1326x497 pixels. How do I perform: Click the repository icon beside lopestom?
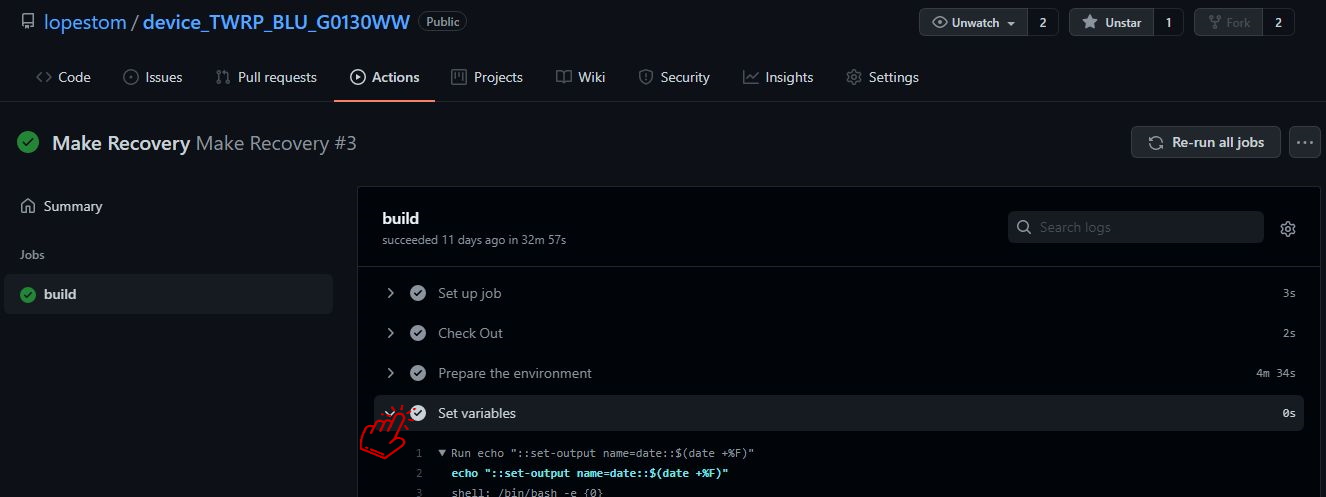click(x=27, y=21)
